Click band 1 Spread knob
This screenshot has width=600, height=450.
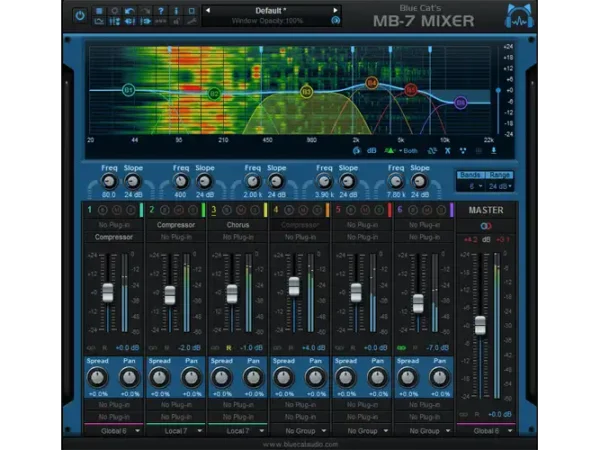pyautogui.click(x=98, y=377)
